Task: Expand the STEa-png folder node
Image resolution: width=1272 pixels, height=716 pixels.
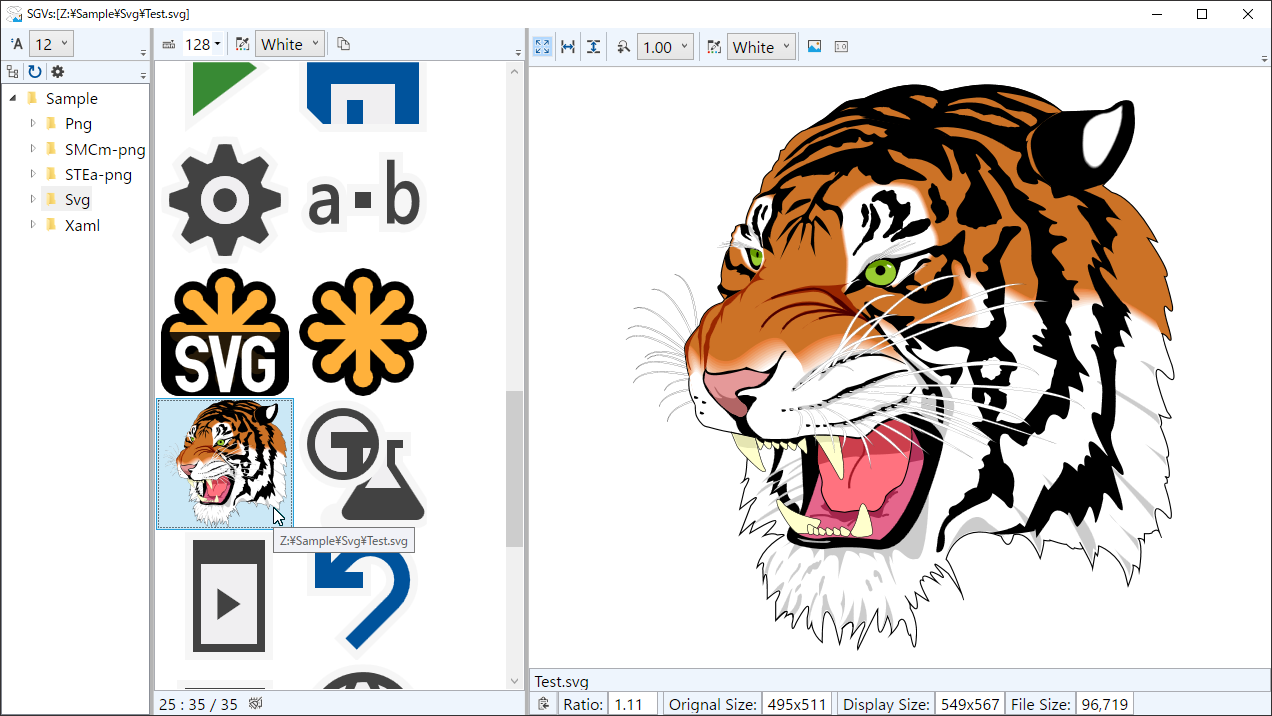Action: (33, 174)
